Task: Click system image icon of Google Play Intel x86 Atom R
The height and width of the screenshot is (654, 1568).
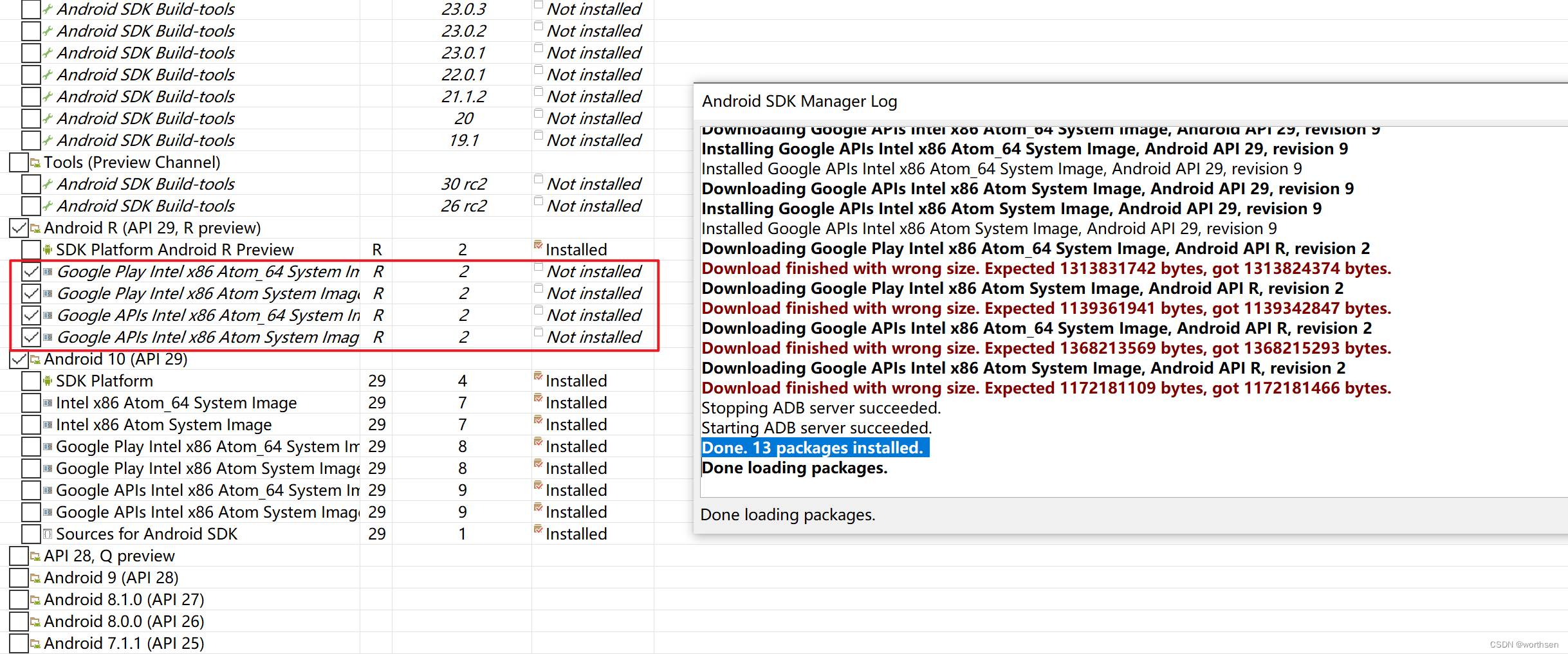Action: (x=48, y=293)
